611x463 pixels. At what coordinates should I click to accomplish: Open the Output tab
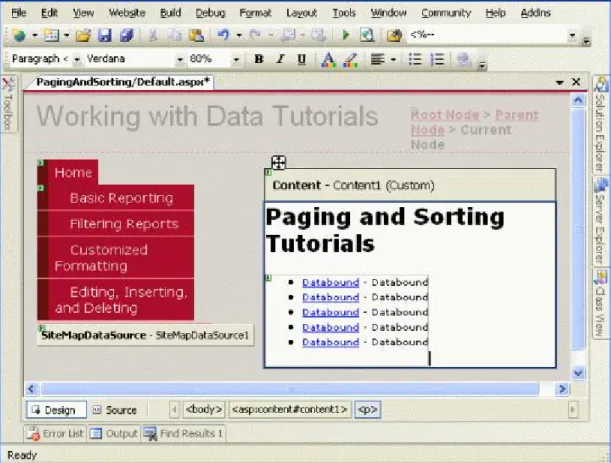click(x=114, y=434)
